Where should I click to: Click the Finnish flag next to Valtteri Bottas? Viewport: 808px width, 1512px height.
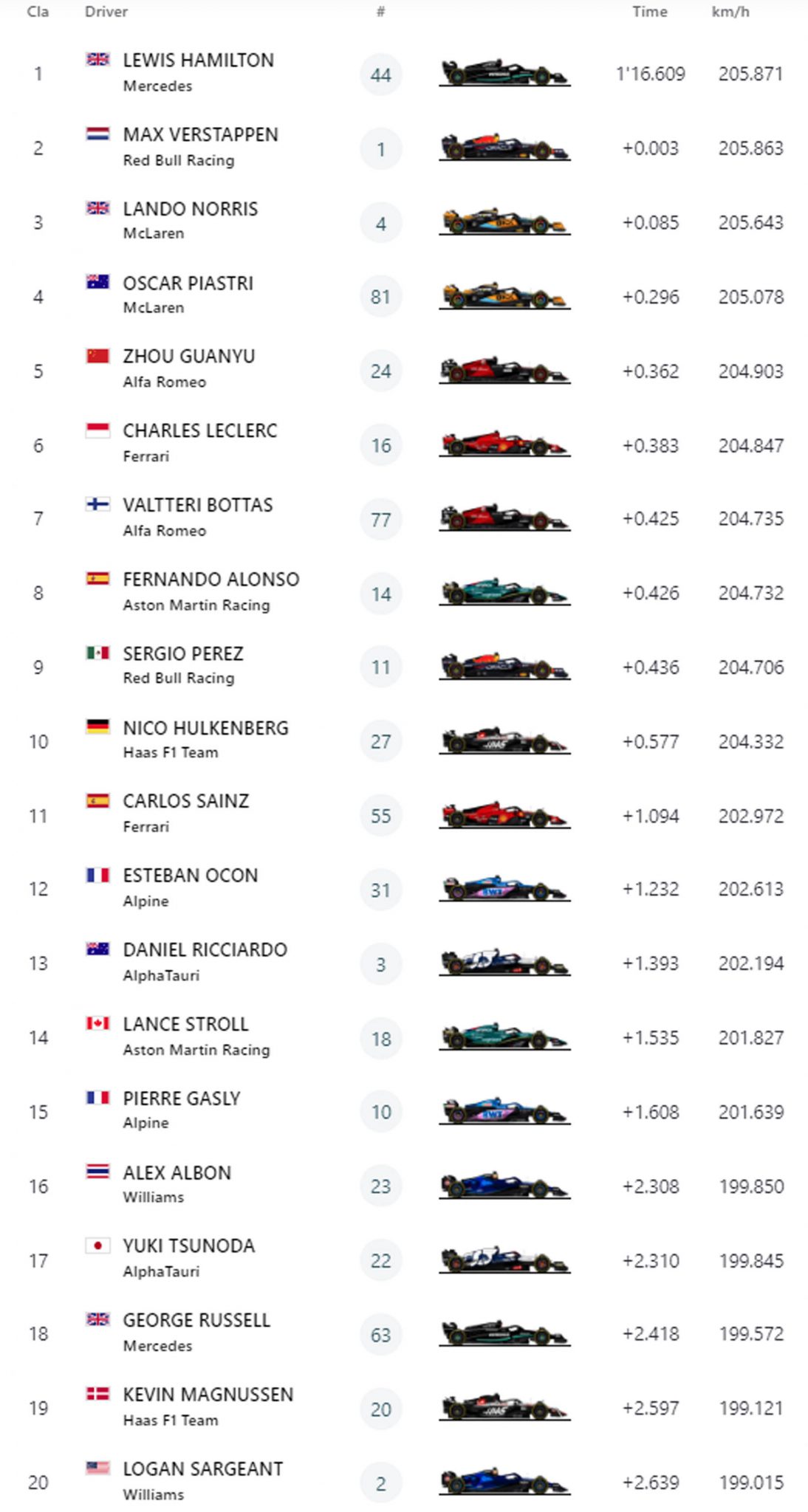[97, 504]
